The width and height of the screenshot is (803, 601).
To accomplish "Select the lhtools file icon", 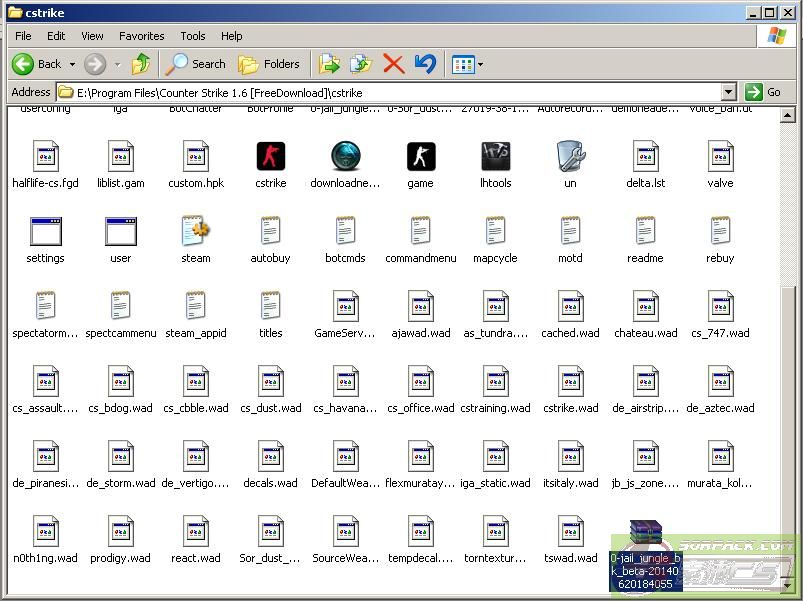I will [495, 157].
